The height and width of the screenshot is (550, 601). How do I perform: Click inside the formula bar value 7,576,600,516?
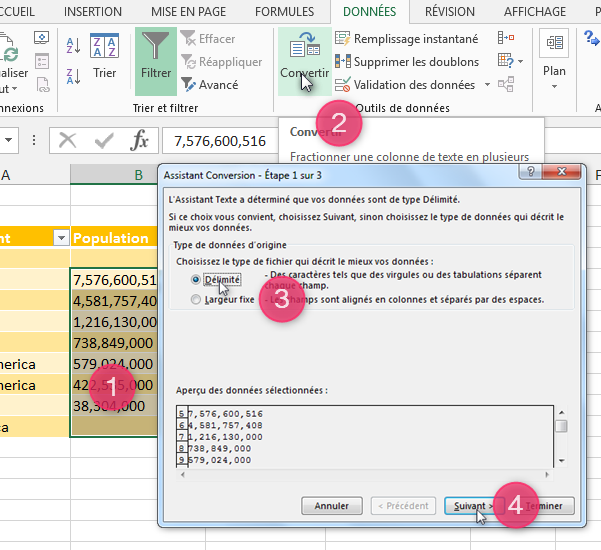click(x=220, y=141)
